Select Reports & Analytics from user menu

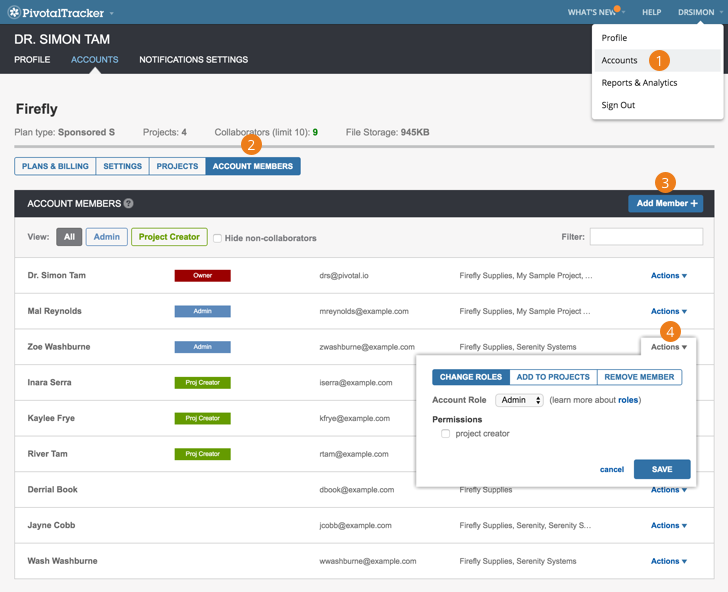click(x=639, y=83)
